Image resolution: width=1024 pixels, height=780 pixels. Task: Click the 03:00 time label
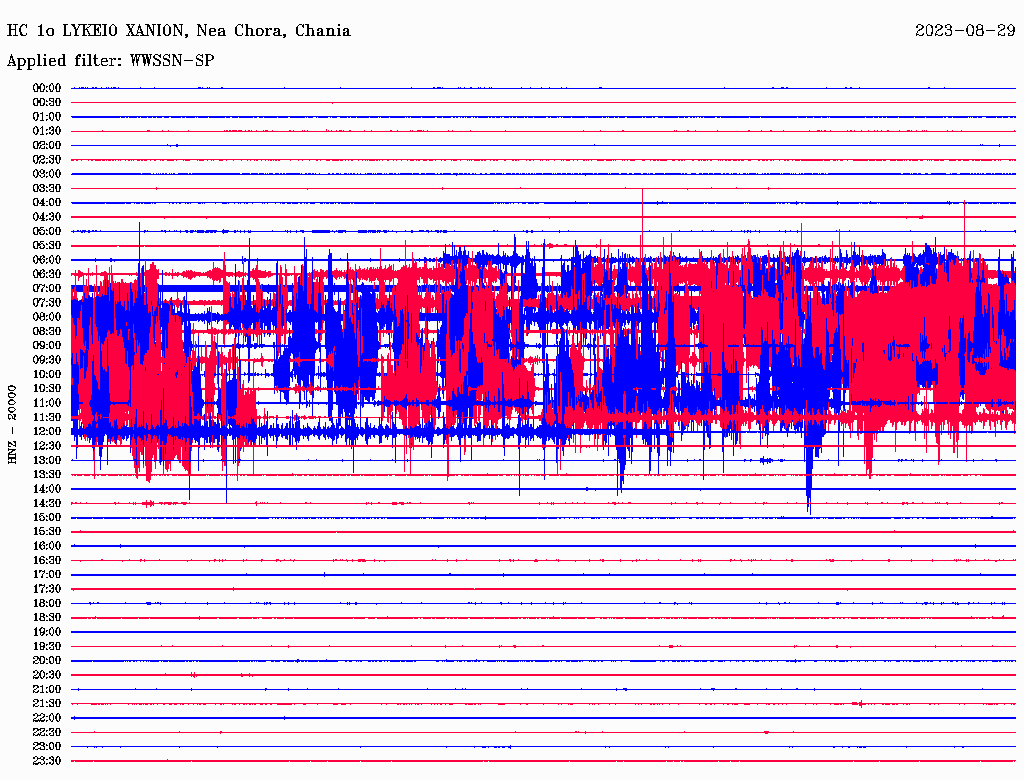coord(47,174)
